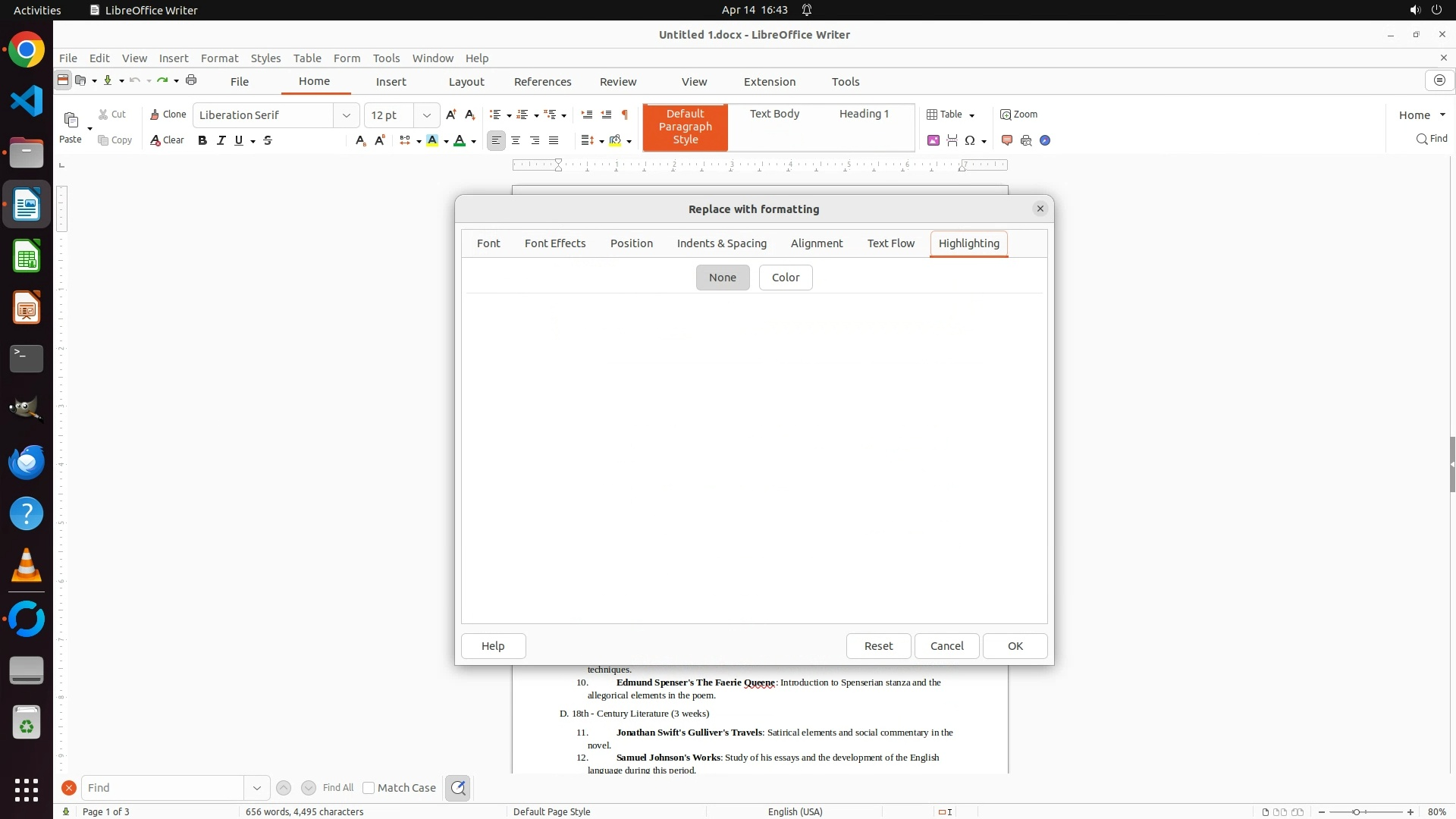The image size is (1456, 819).
Task: Toggle Strikethrough text icon
Action: 268,140
